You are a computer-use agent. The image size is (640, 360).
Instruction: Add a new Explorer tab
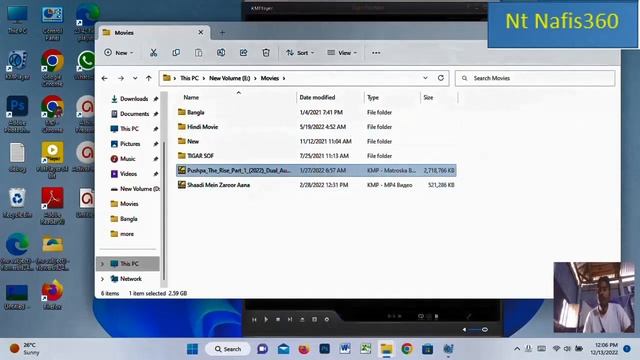point(222,33)
